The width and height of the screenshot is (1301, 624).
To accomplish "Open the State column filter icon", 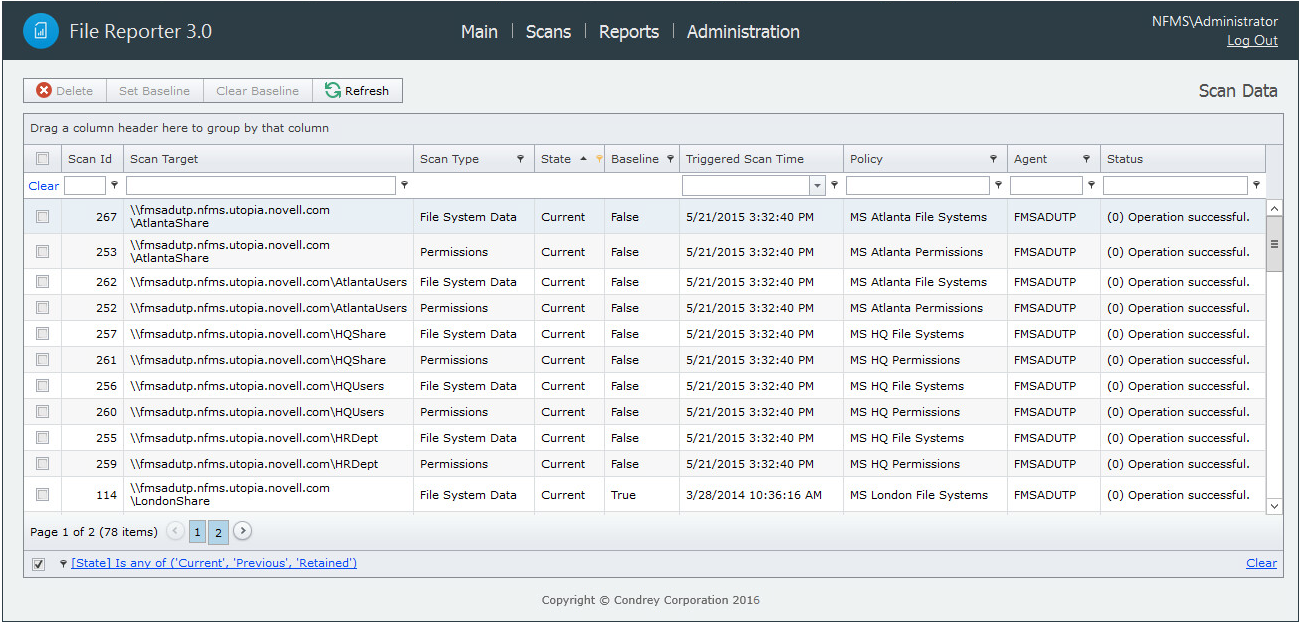I will pos(599,159).
